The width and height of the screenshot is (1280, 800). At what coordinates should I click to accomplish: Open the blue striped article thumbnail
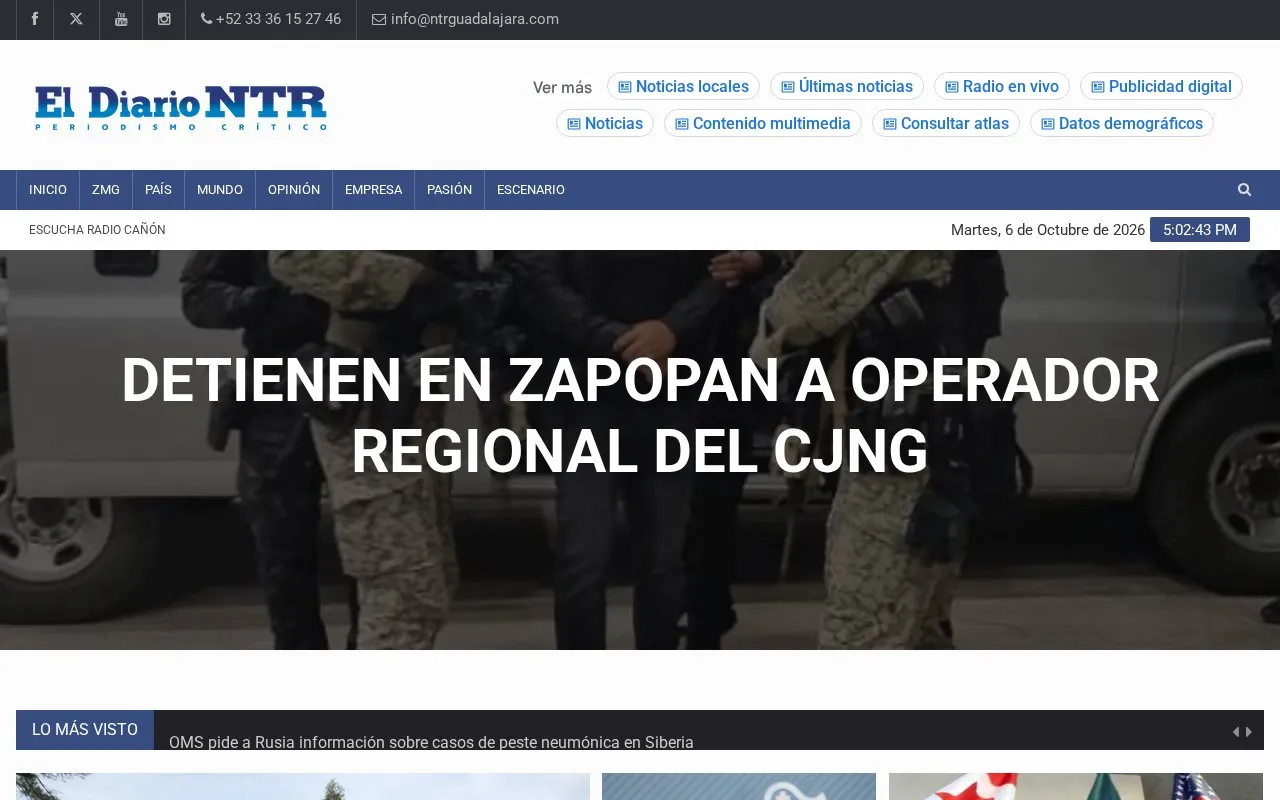[x=739, y=786]
